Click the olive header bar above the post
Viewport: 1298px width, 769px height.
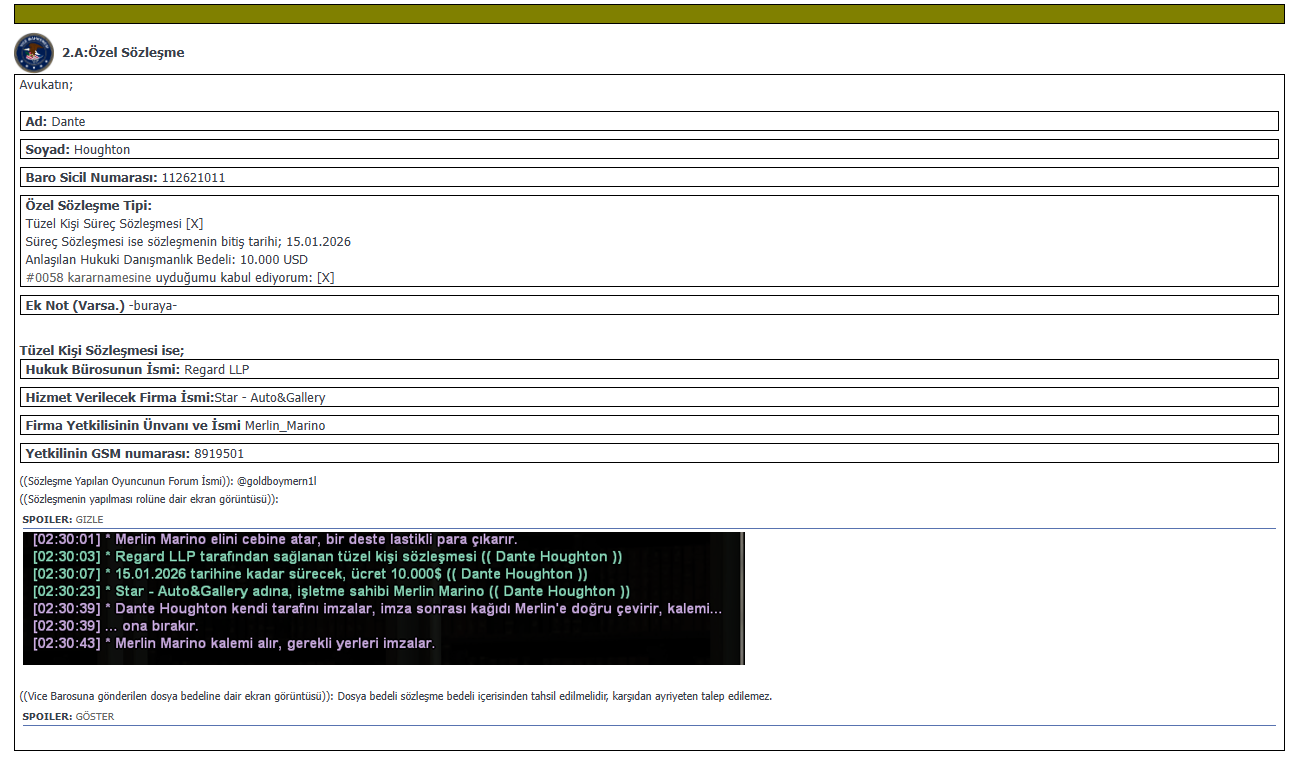click(649, 14)
